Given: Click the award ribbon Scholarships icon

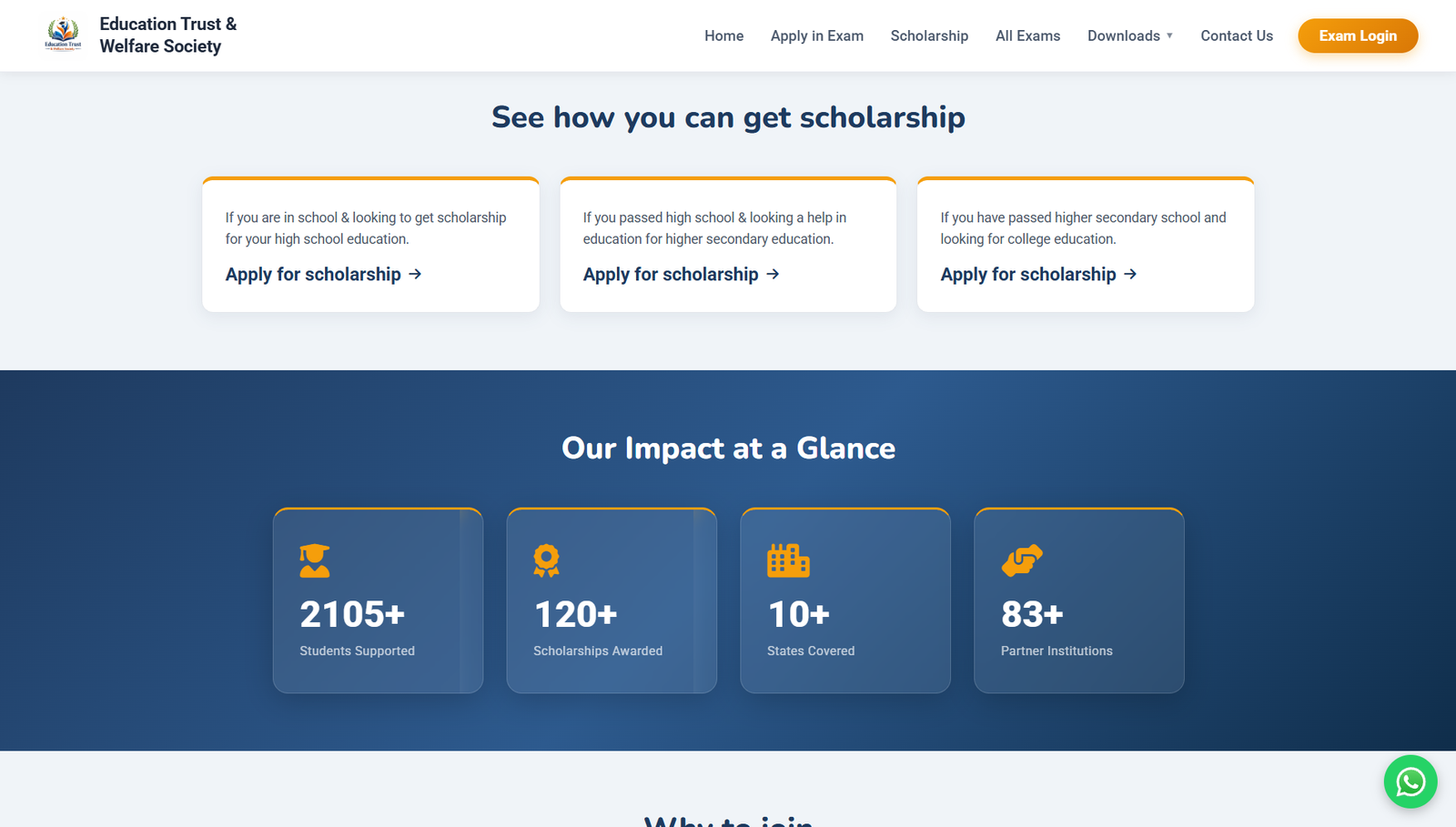Looking at the screenshot, I should point(546,560).
